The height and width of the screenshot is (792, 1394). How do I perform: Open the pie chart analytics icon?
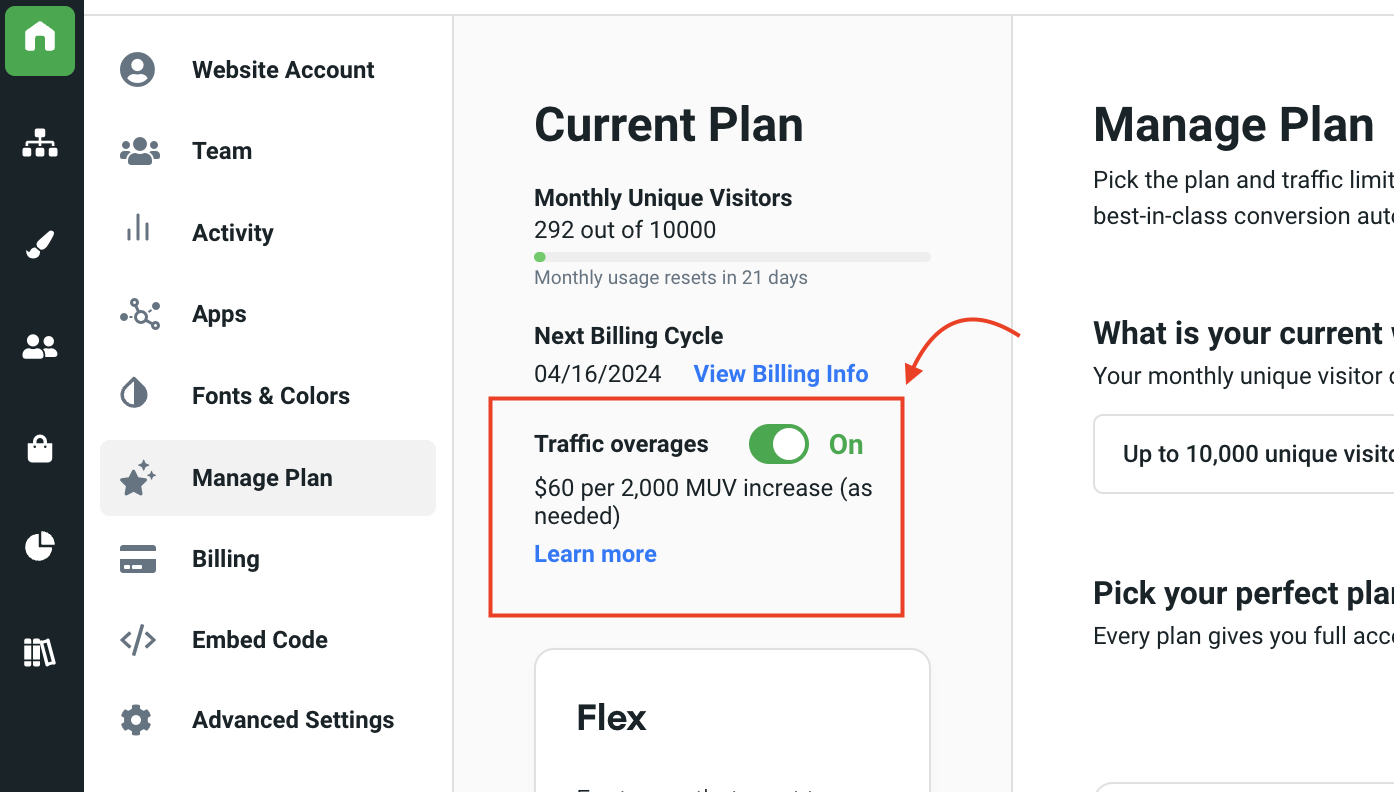point(40,546)
